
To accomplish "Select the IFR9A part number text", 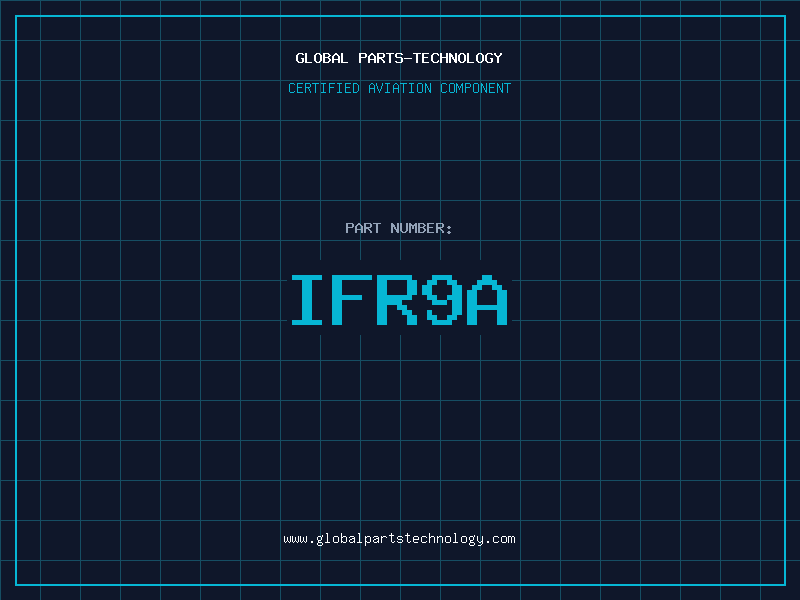I will [x=399, y=300].
